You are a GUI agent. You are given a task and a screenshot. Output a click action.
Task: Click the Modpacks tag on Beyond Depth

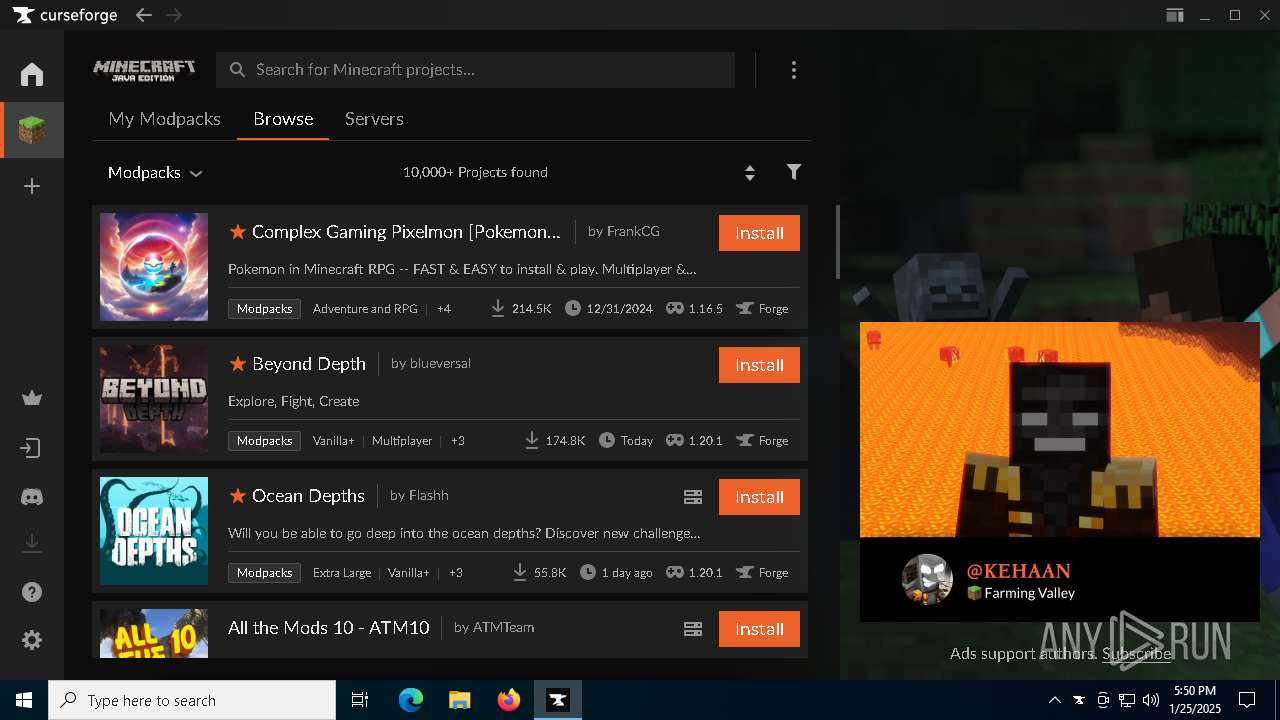pyautogui.click(x=264, y=441)
